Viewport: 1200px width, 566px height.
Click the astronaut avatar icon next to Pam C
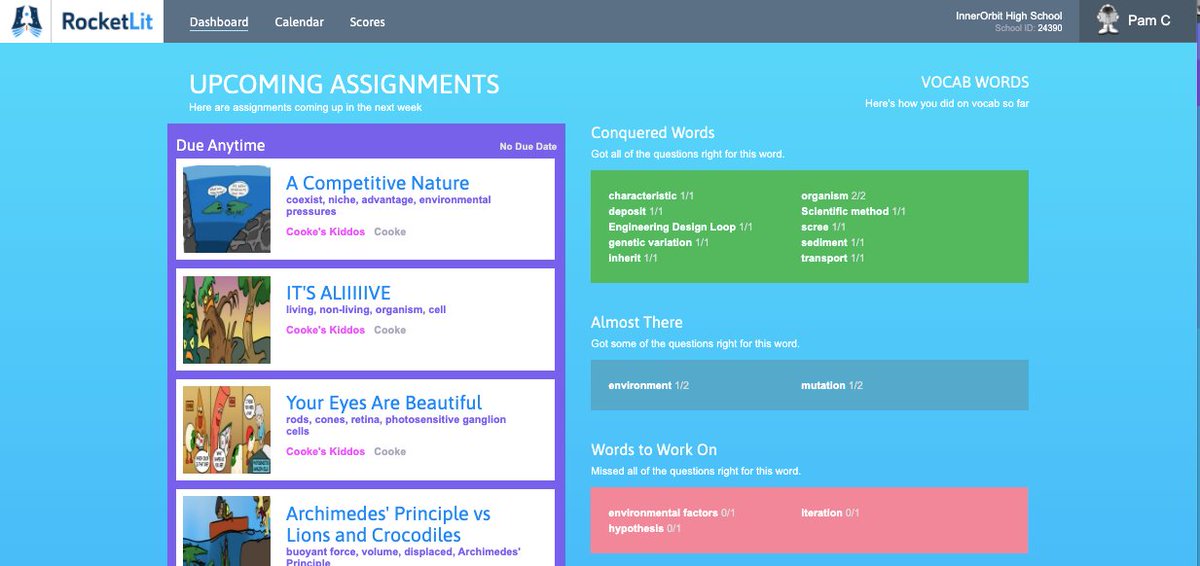tap(1106, 20)
